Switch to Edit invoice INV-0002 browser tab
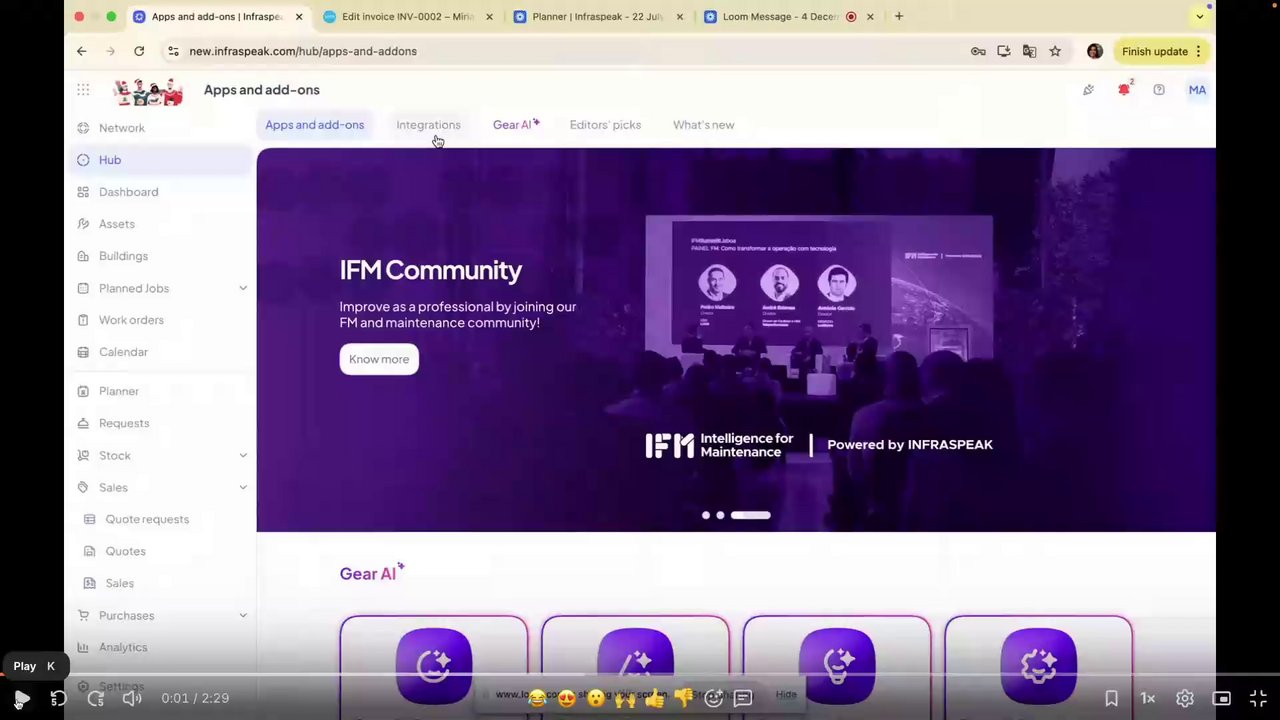The height and width of the screenshot is (720, 1280). (407, 17)
